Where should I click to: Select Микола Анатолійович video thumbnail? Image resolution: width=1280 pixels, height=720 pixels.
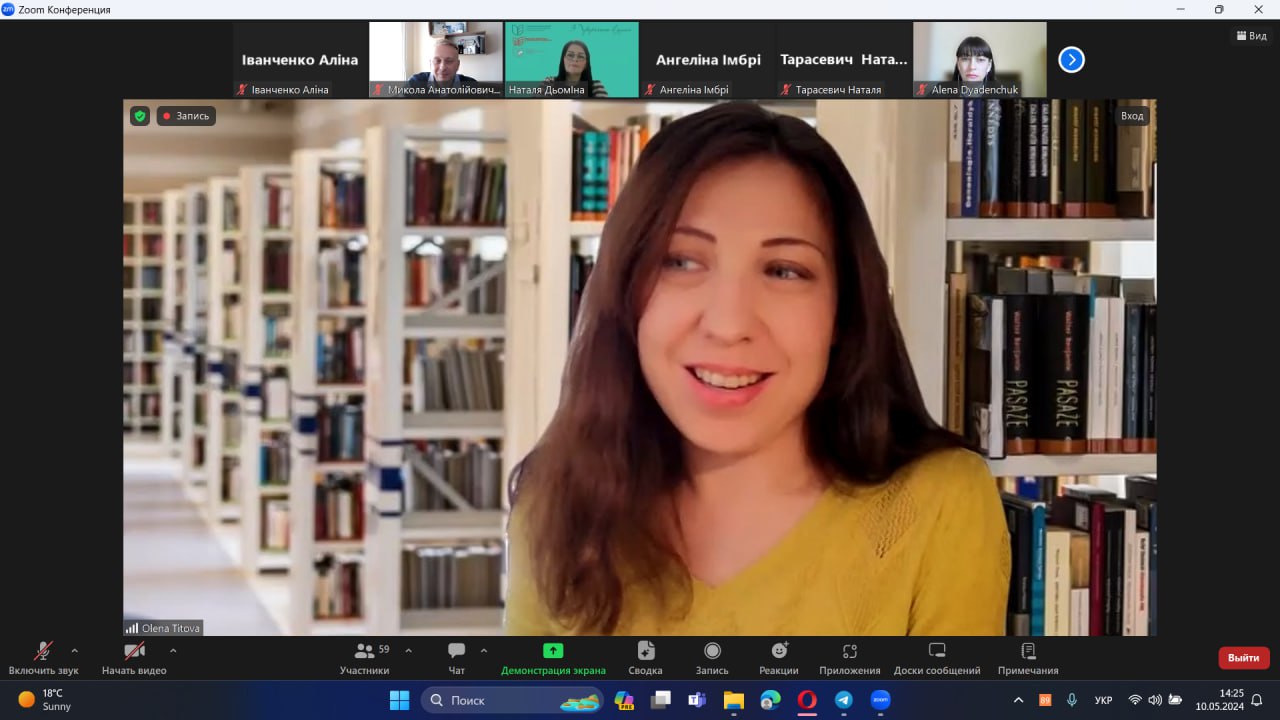pos(436,60)
